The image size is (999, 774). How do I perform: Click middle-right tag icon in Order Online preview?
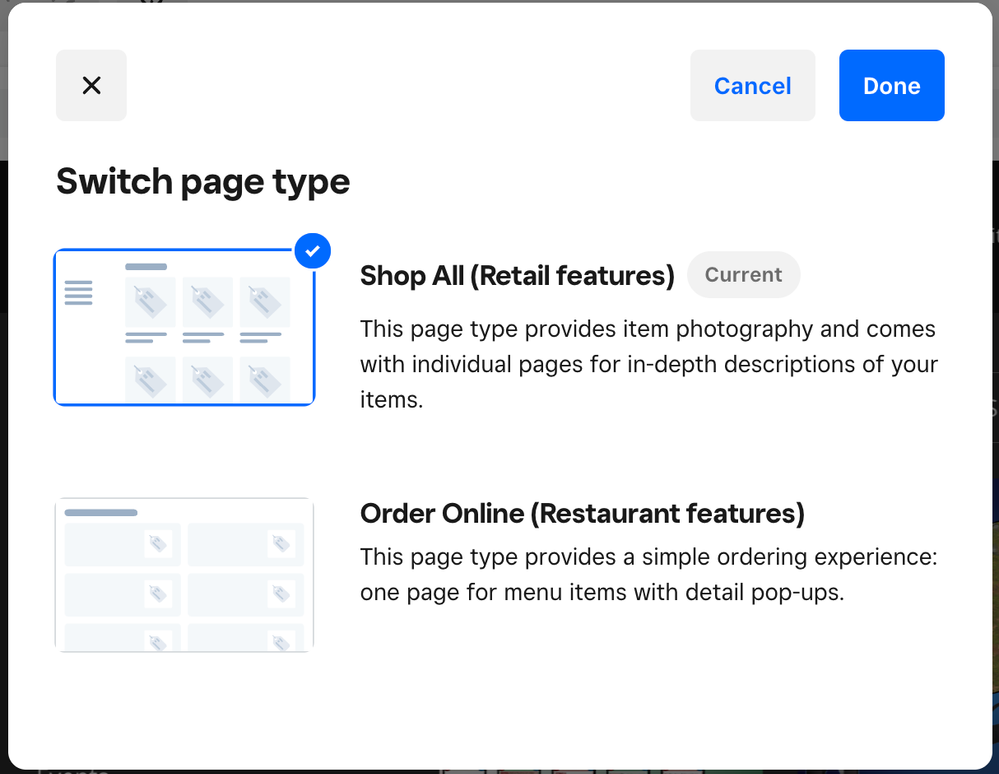(281, 594)
